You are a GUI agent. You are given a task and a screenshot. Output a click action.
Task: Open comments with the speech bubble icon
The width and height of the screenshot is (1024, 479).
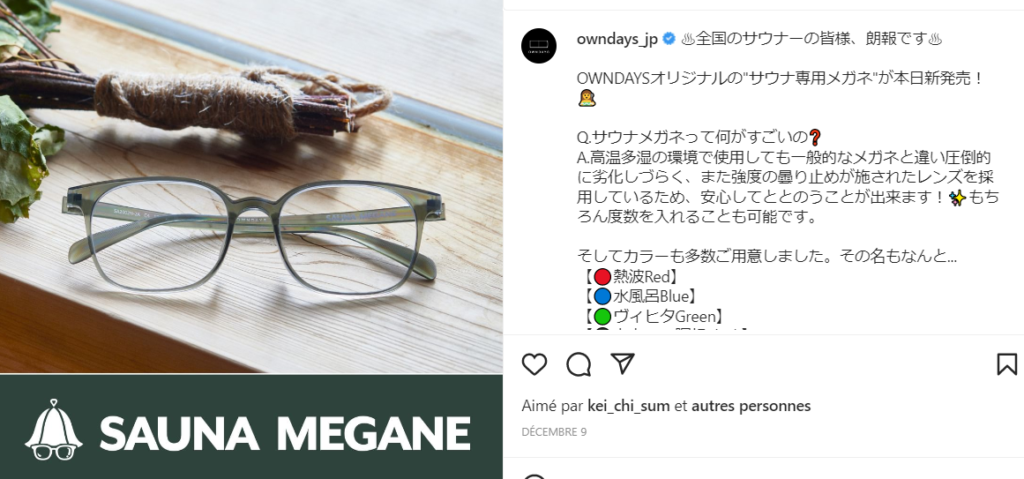coord(579,364)
